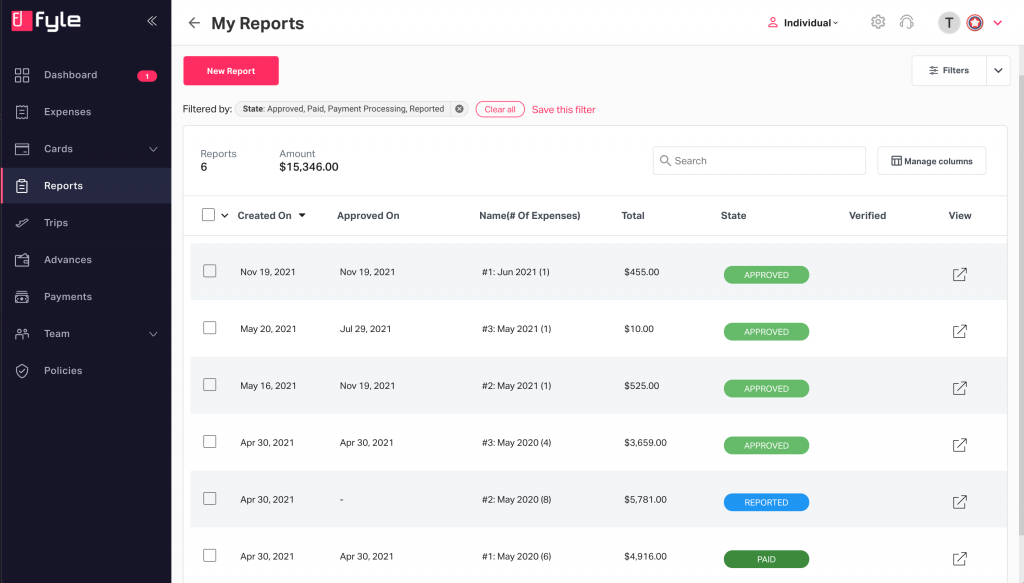
Task: Click Save this filter link
Action: coord(563,109)
